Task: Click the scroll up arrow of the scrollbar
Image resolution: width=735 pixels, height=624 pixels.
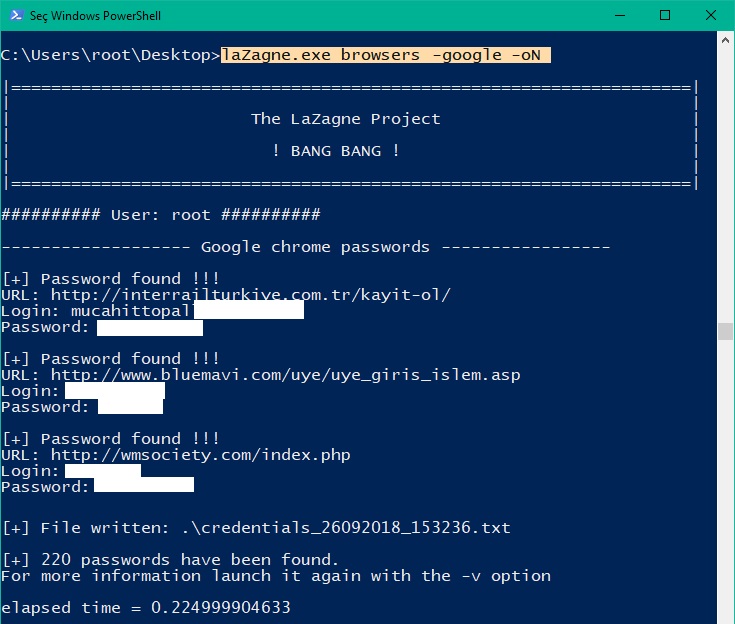Action: (x=725, y=41)
